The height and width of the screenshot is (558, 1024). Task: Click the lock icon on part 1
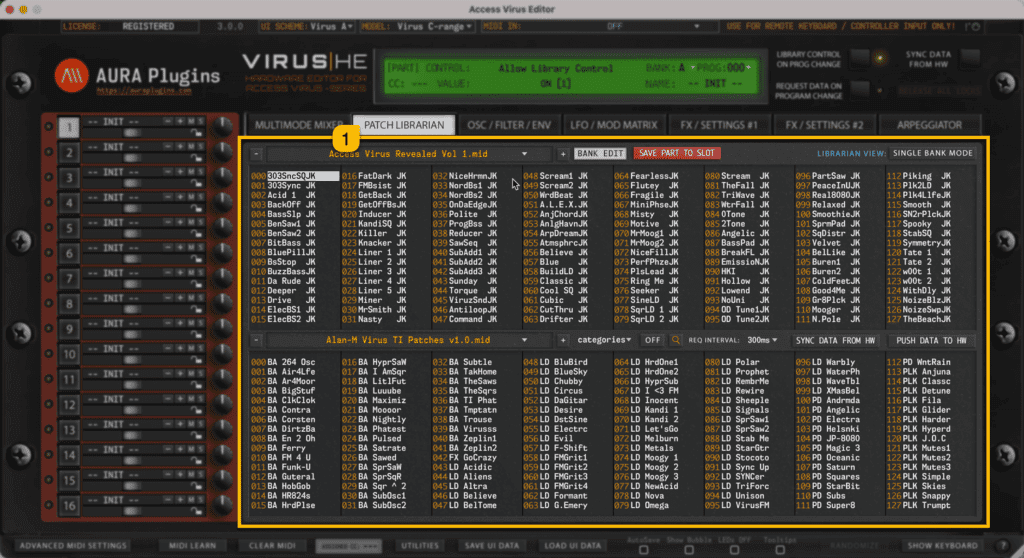click(196, 133)
